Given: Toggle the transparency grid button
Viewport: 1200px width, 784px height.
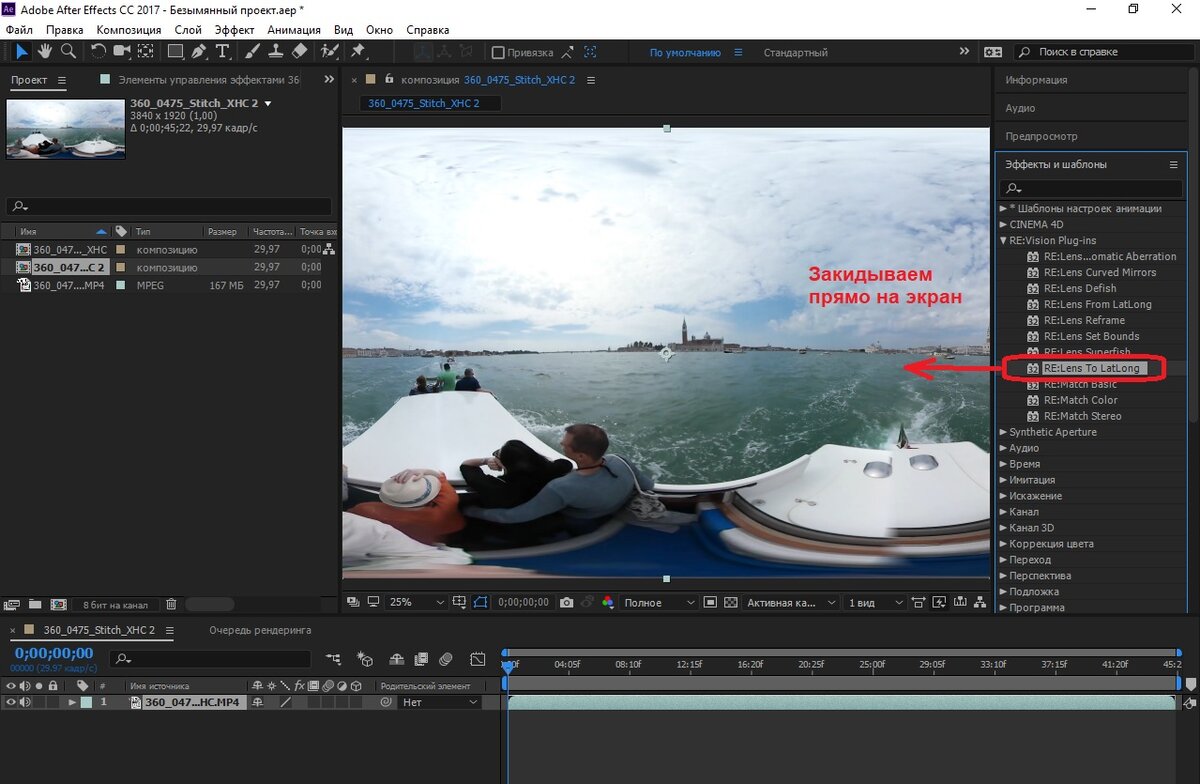Looking at the screenshot, I should pyautogui.click(x=730, y=603).
